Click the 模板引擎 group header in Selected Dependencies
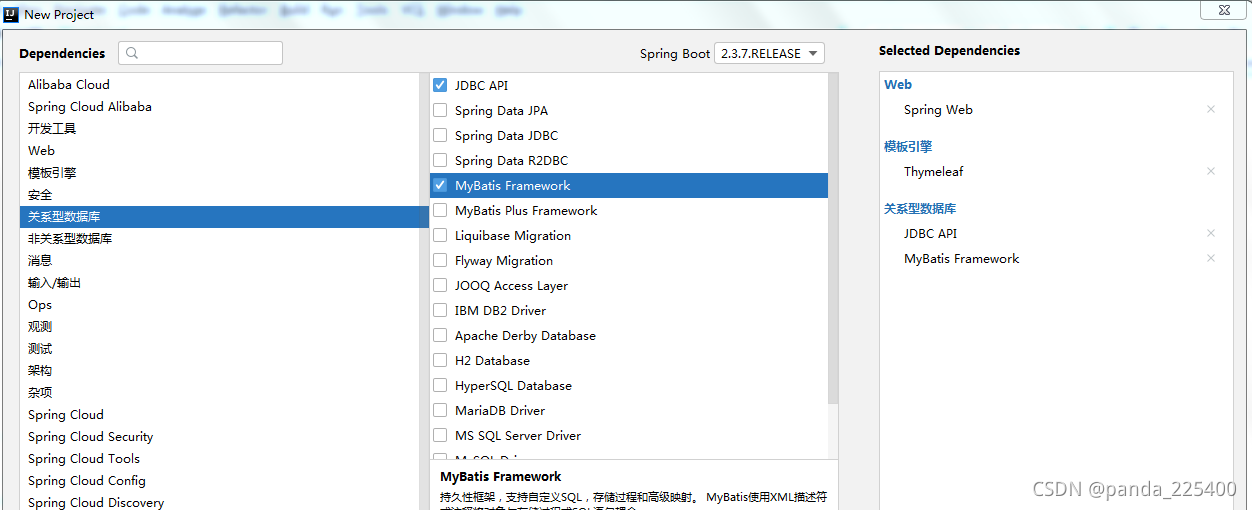The height and width of the screenshot is (510, 1252). 908,147
